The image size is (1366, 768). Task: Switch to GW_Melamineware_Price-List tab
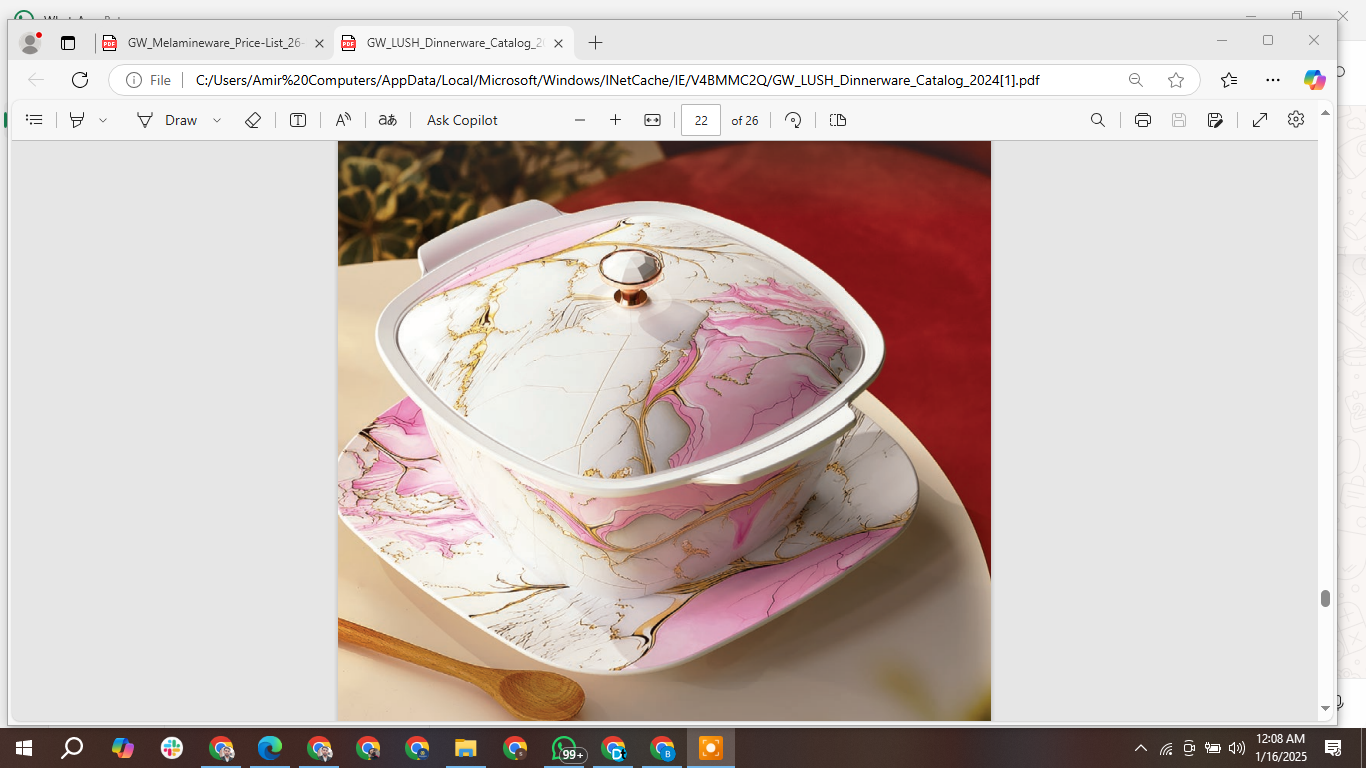(x=214, y=43)
